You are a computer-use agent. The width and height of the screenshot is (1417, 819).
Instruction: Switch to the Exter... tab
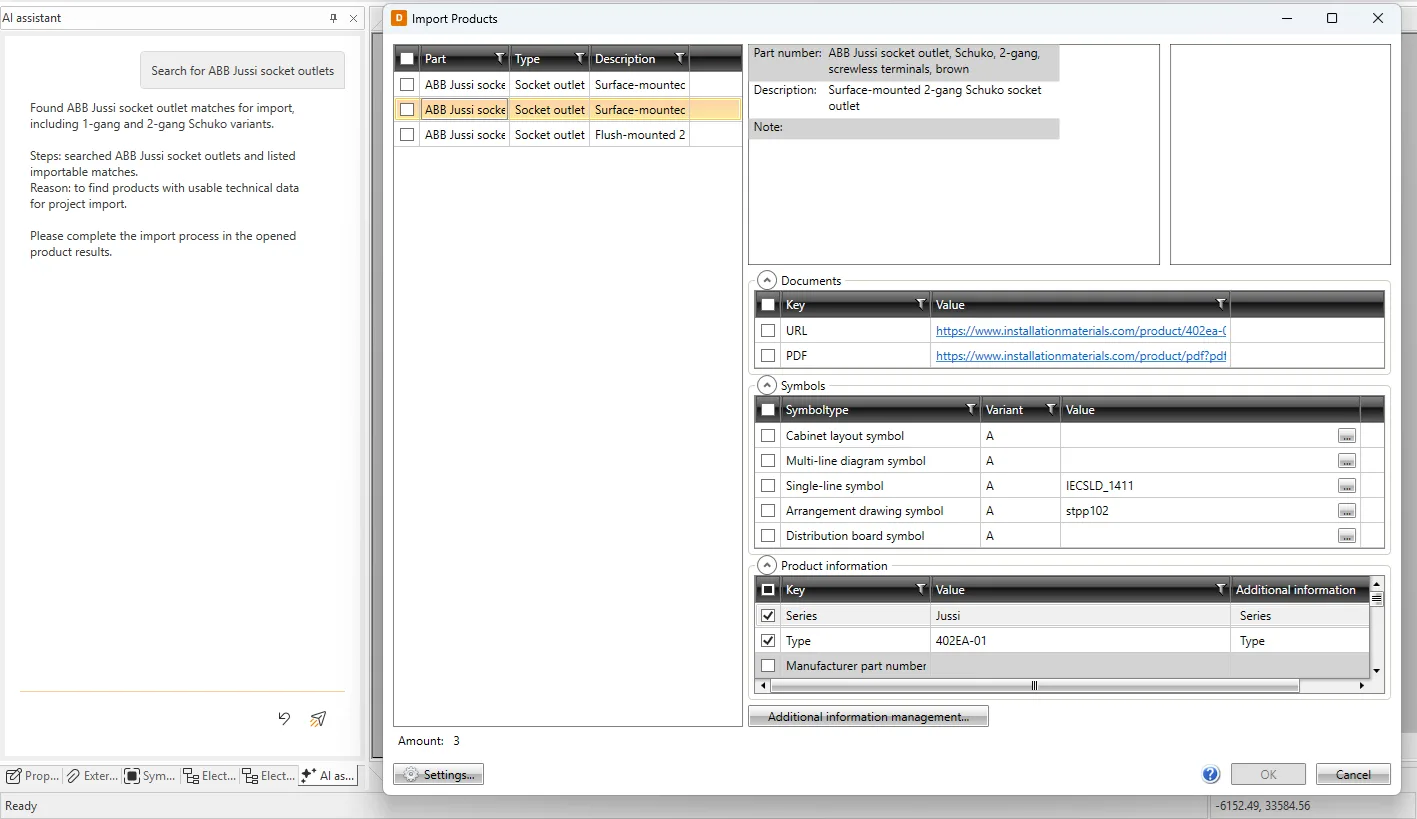[91, 776]
